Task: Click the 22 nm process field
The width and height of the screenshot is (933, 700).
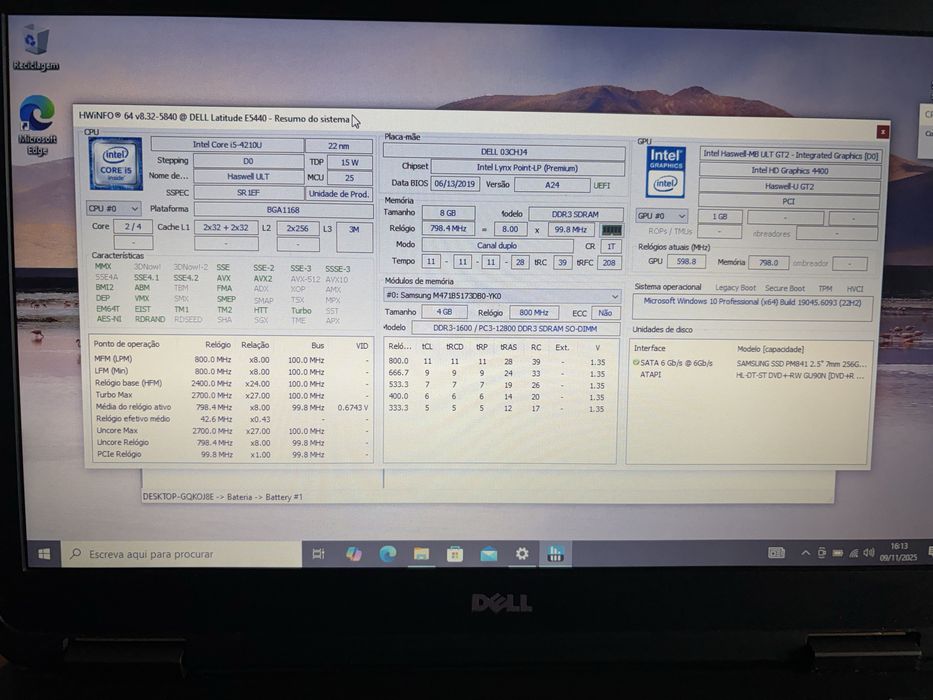Action: tap(339, 146)
